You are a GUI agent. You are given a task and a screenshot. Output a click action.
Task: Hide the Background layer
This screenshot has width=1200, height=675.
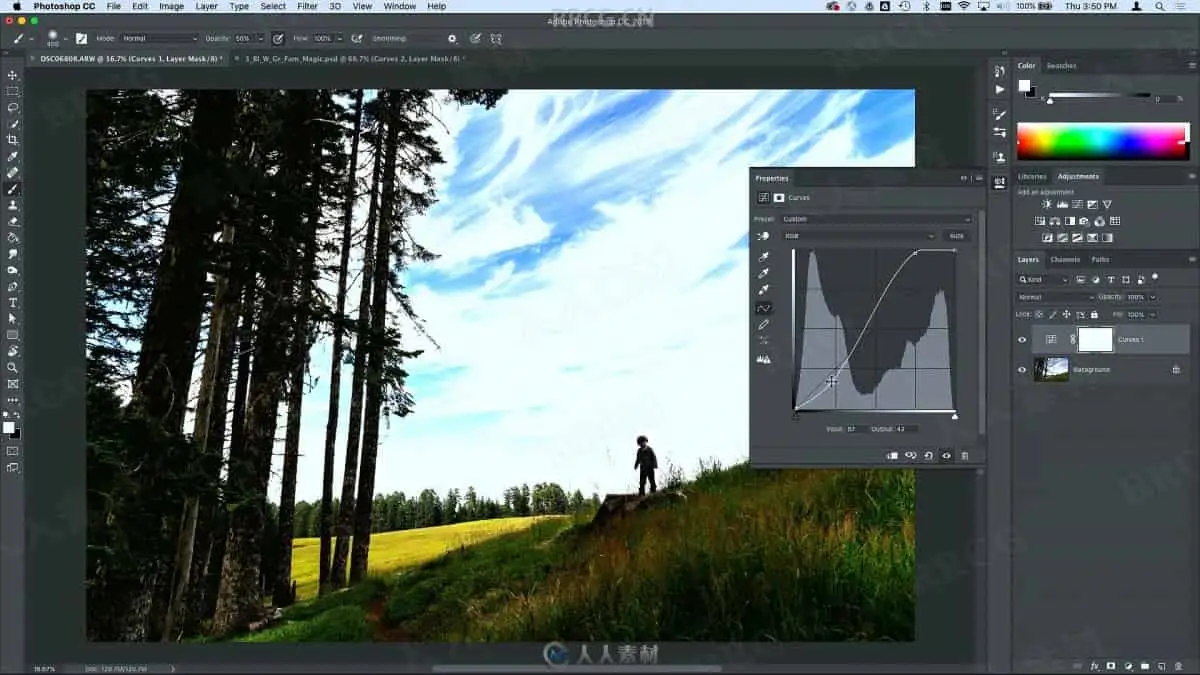coord(1021,369)
